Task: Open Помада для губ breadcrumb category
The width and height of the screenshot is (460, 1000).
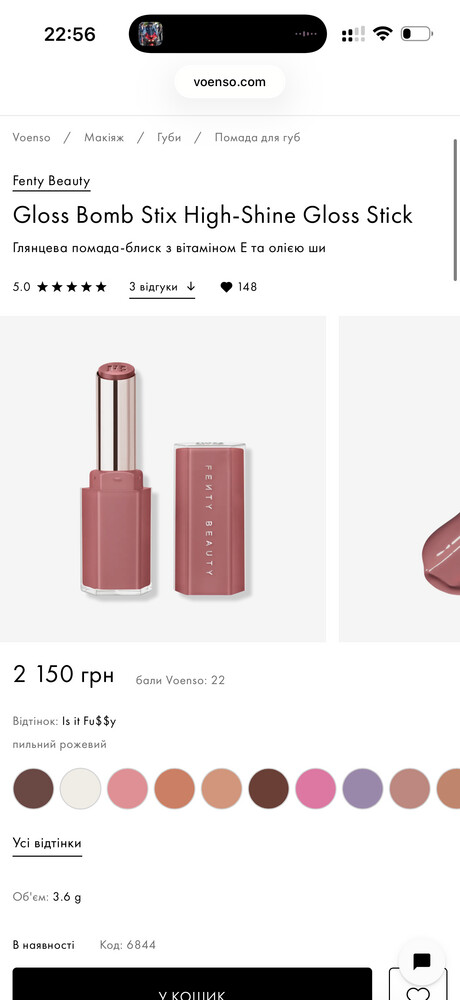Action: (x=257, y=138)
